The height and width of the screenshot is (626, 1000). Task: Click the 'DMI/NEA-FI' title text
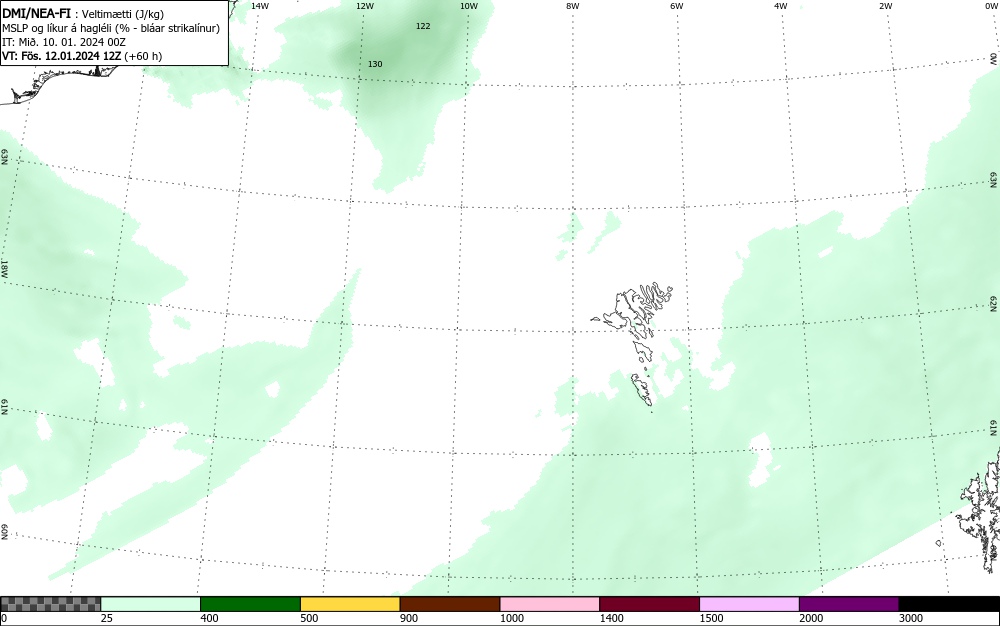(36, 13)
